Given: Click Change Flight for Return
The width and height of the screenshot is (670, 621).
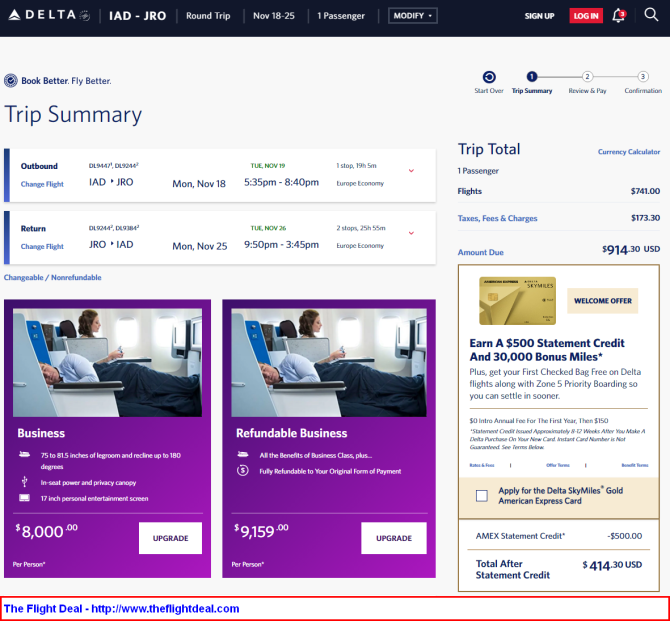Looking at the screenshot, I should pos(42,247).
